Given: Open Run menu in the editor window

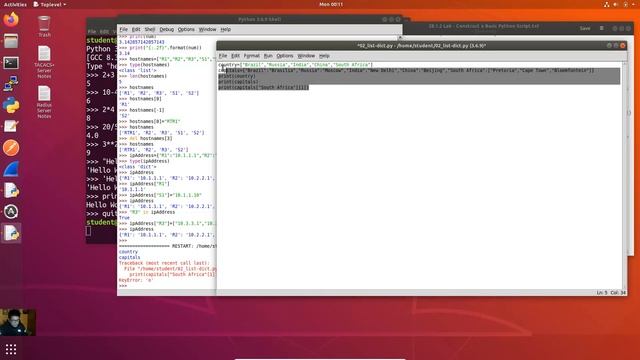Looking at the screenshot, I should (268, 56).
